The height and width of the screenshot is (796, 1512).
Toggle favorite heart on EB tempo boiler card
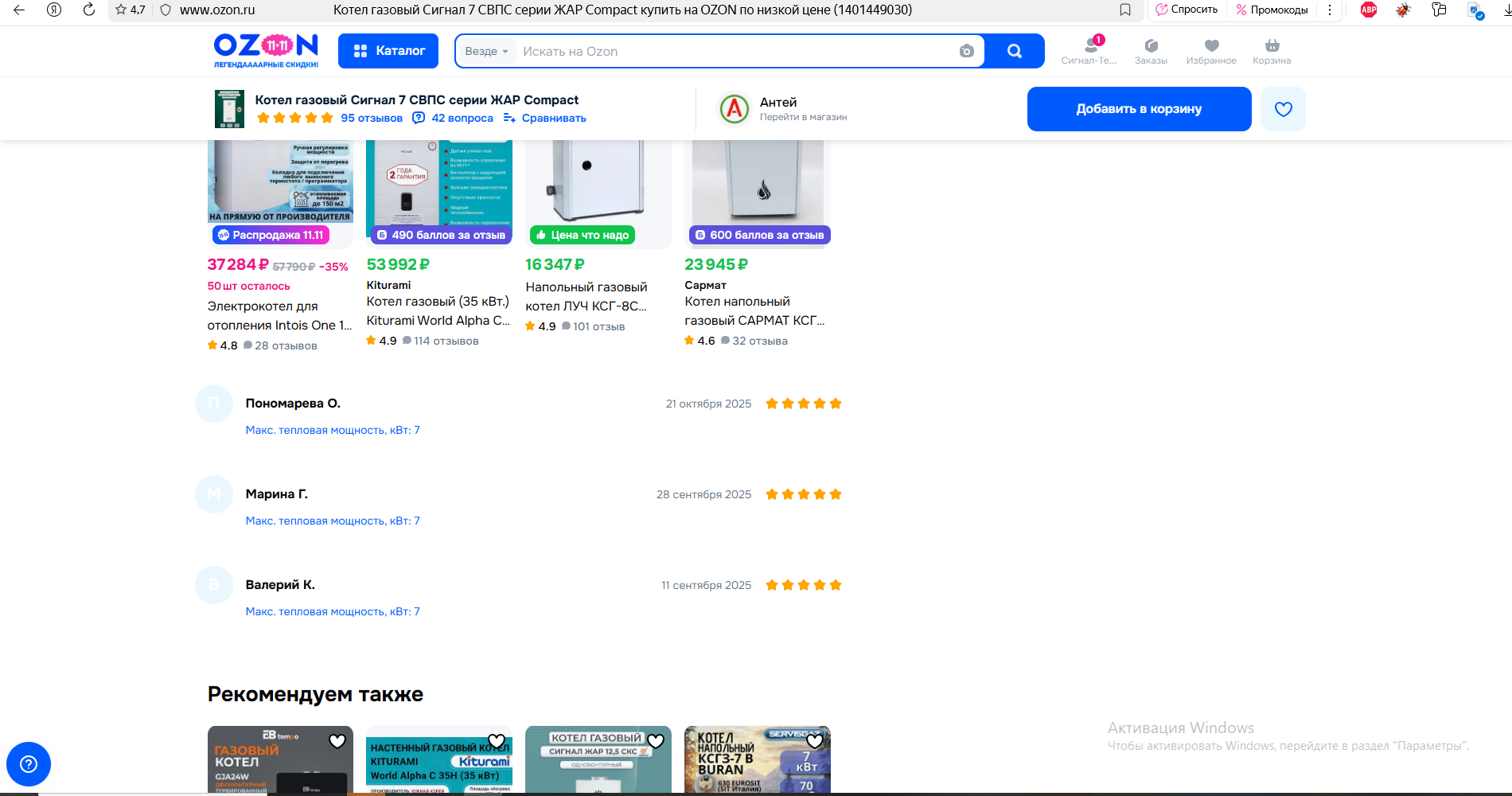tap(337, 741)
